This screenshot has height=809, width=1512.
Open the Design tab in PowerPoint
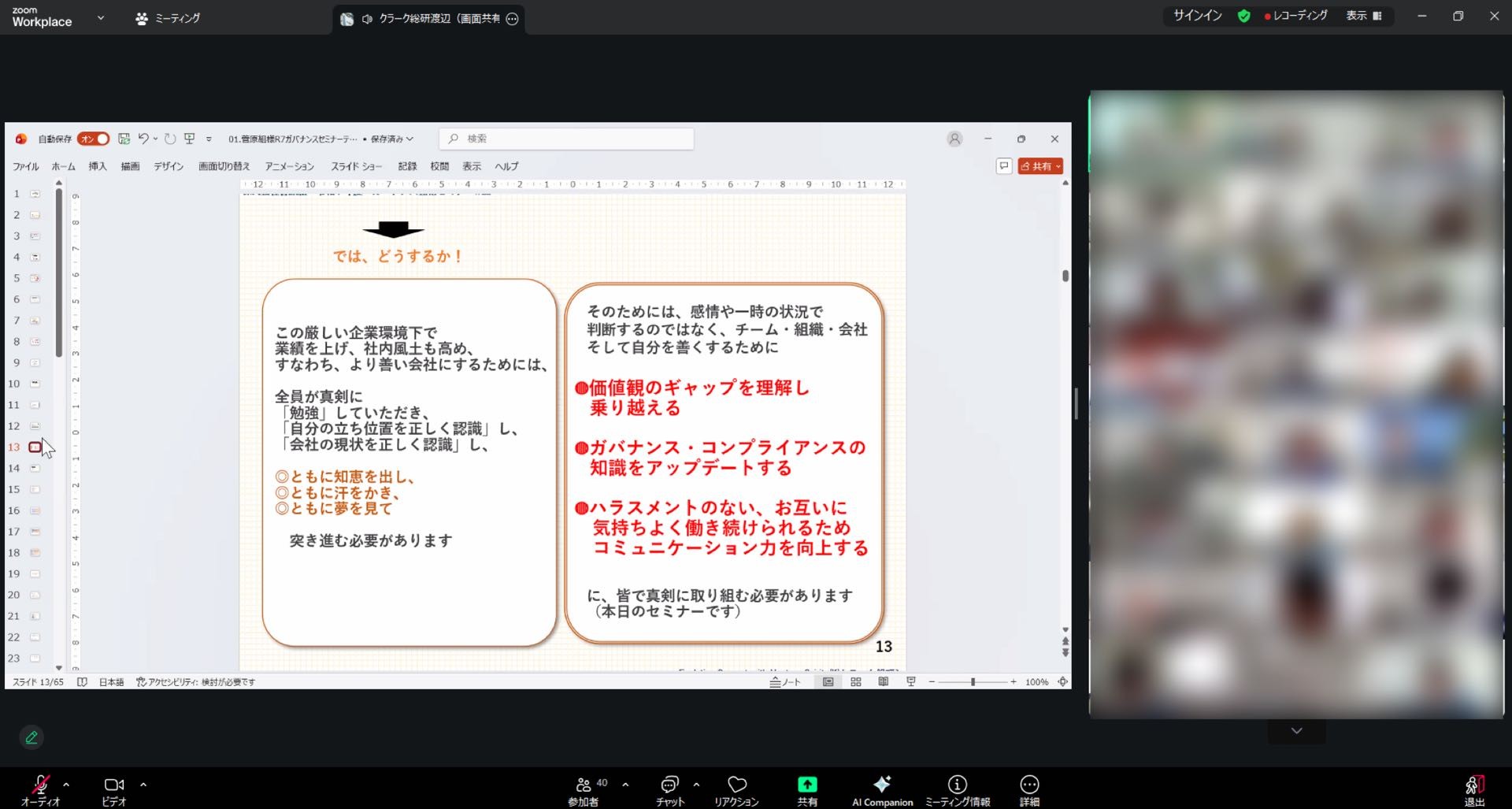169,166
